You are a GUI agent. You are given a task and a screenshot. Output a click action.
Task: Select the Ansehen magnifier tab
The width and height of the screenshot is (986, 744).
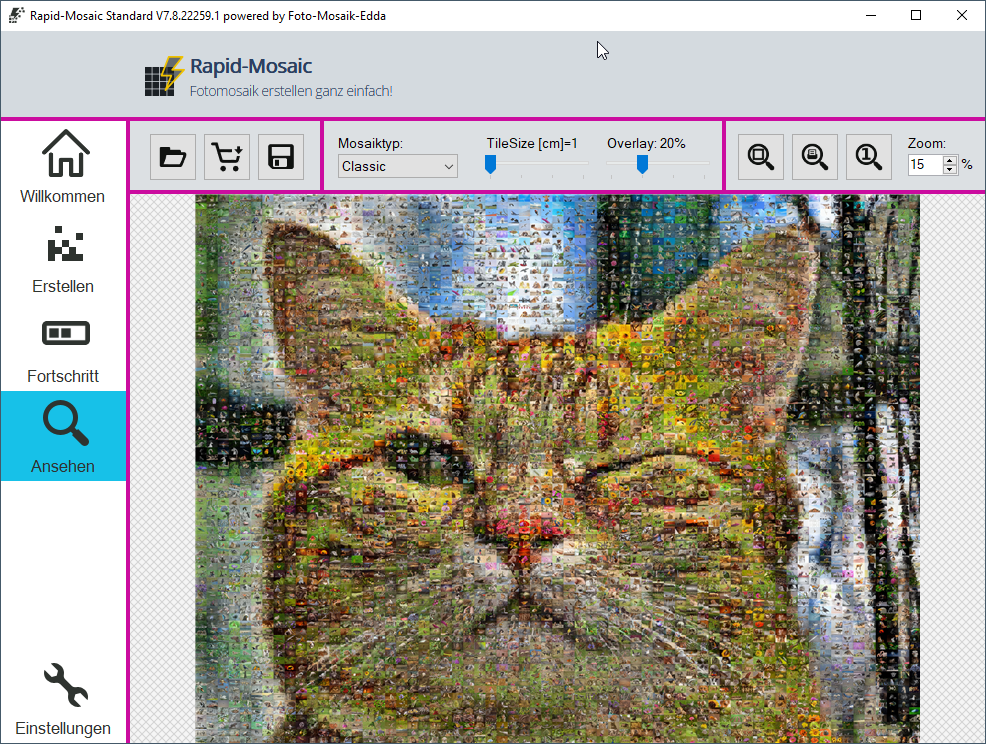tap(63, 436)
